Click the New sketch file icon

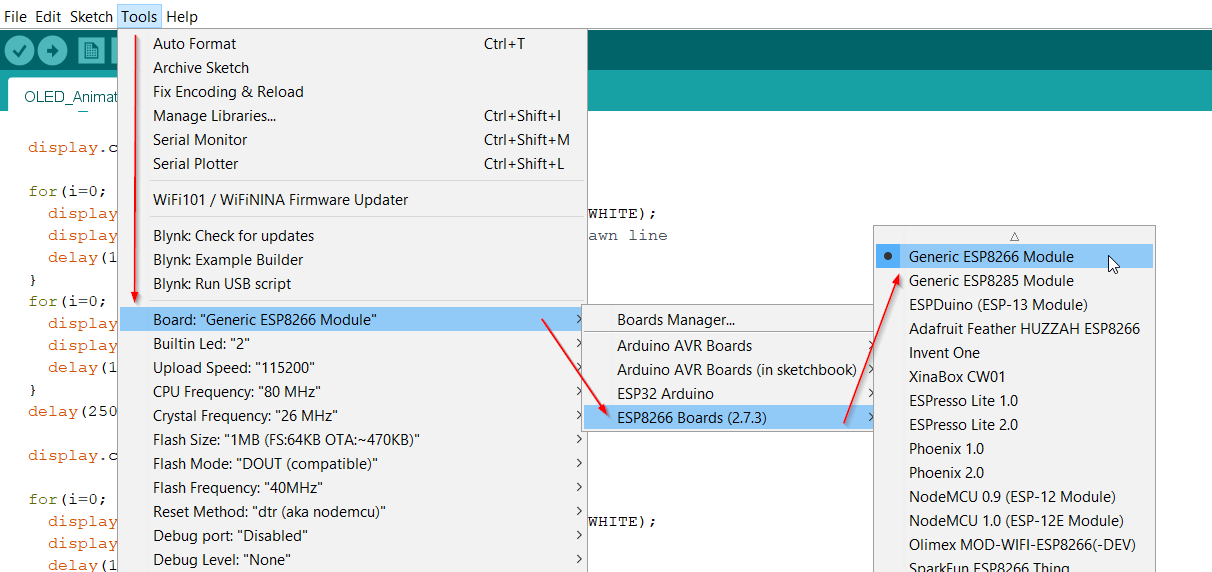point(91,50)
